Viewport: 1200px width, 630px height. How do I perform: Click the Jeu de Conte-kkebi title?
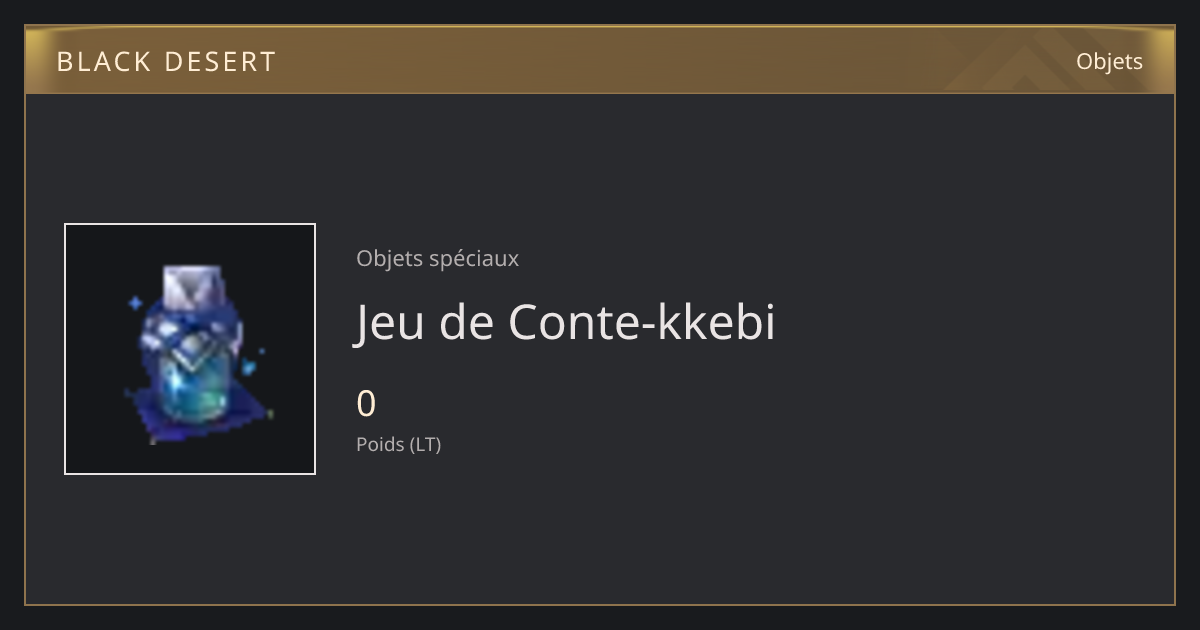[x=565, y=322]
